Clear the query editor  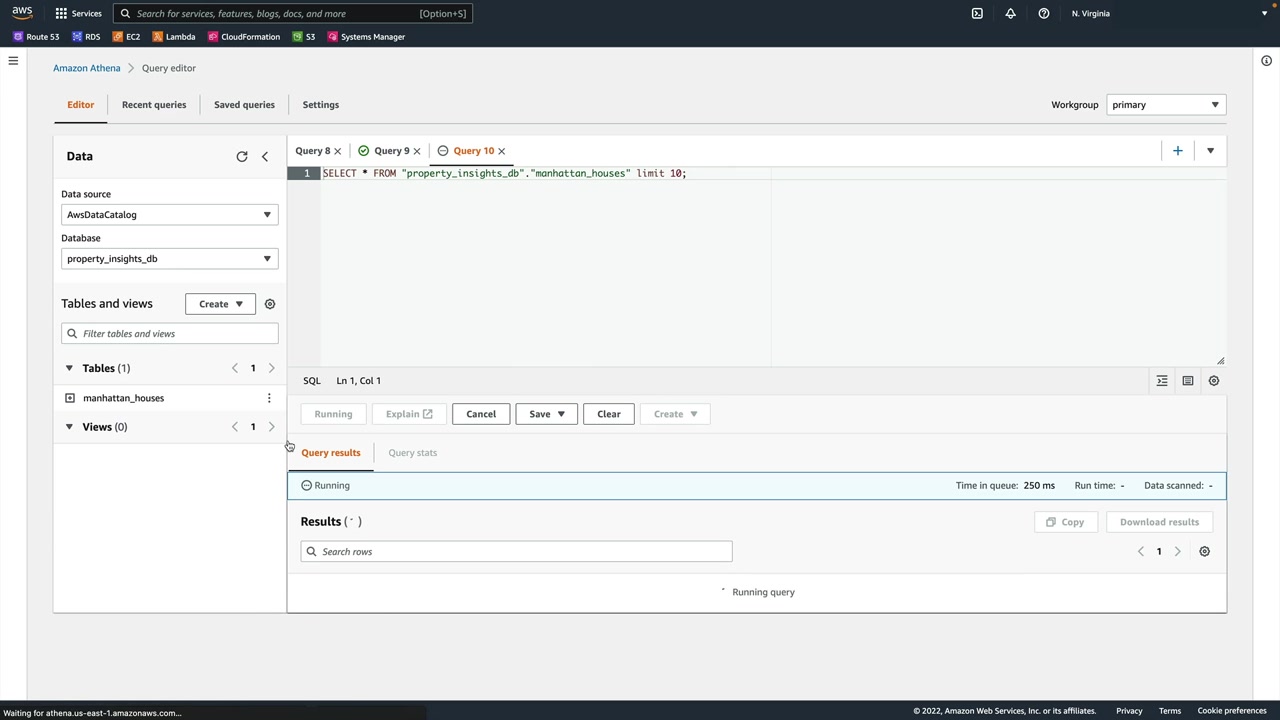(x=609, y=414)
